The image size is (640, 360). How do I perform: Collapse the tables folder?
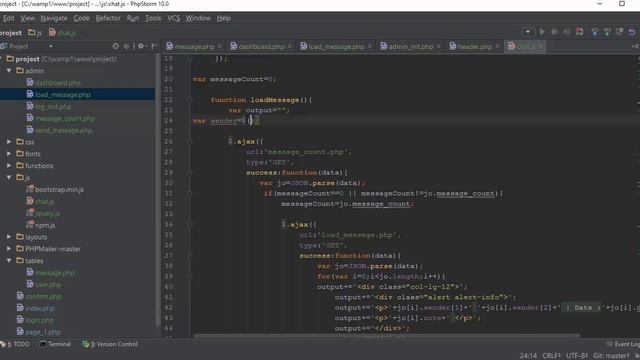[x=9, y=260]
